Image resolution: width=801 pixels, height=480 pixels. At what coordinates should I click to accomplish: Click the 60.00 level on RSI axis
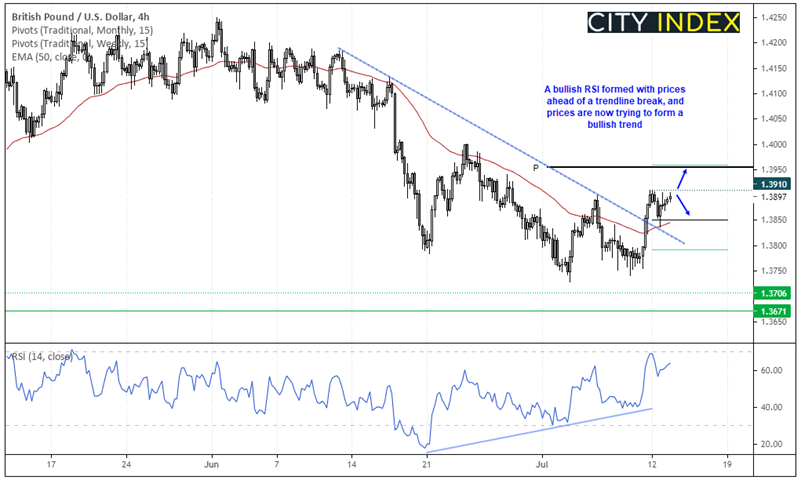pyautogui.click(x=771, y=370)
